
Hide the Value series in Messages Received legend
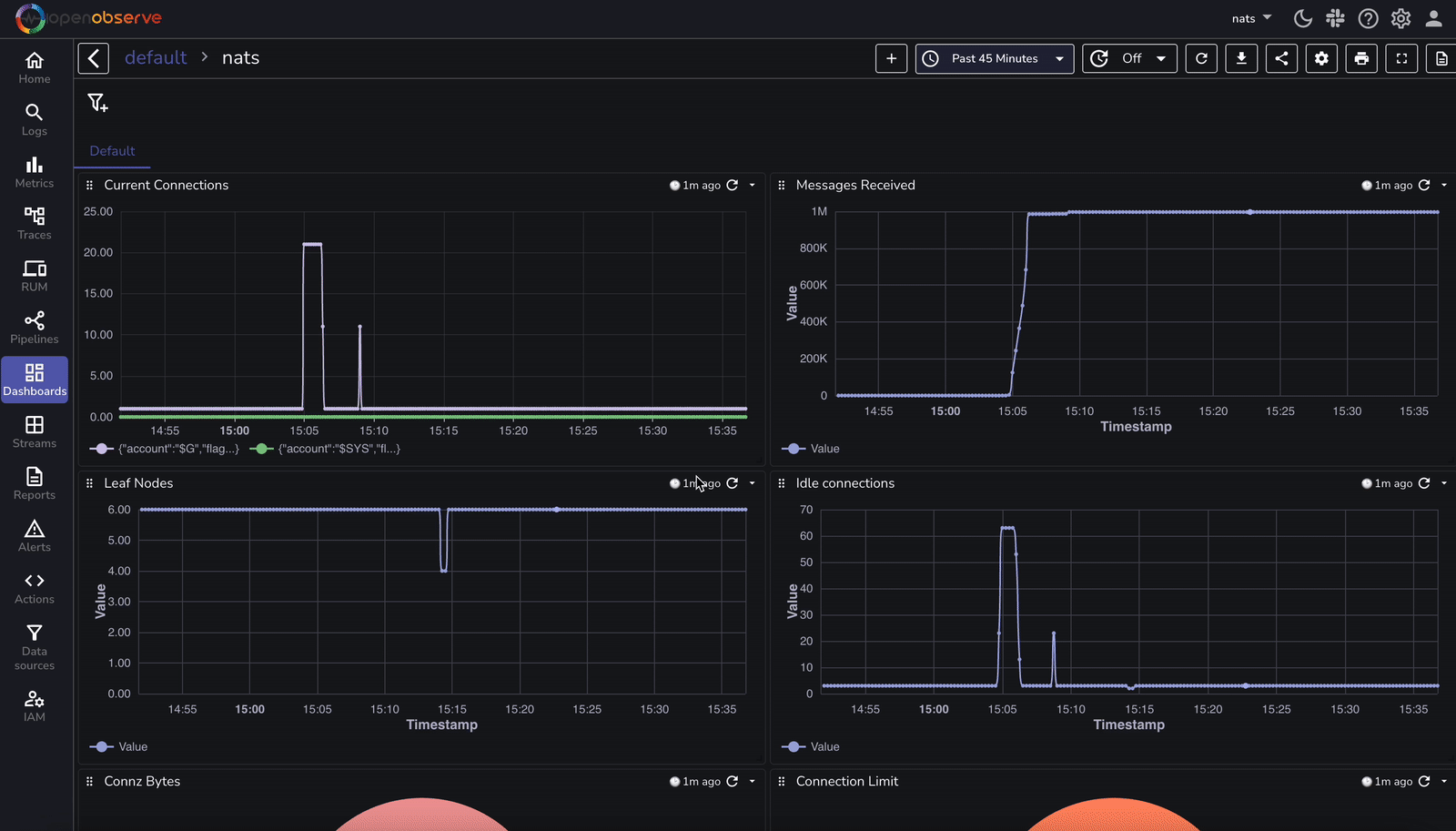[810, 448]
